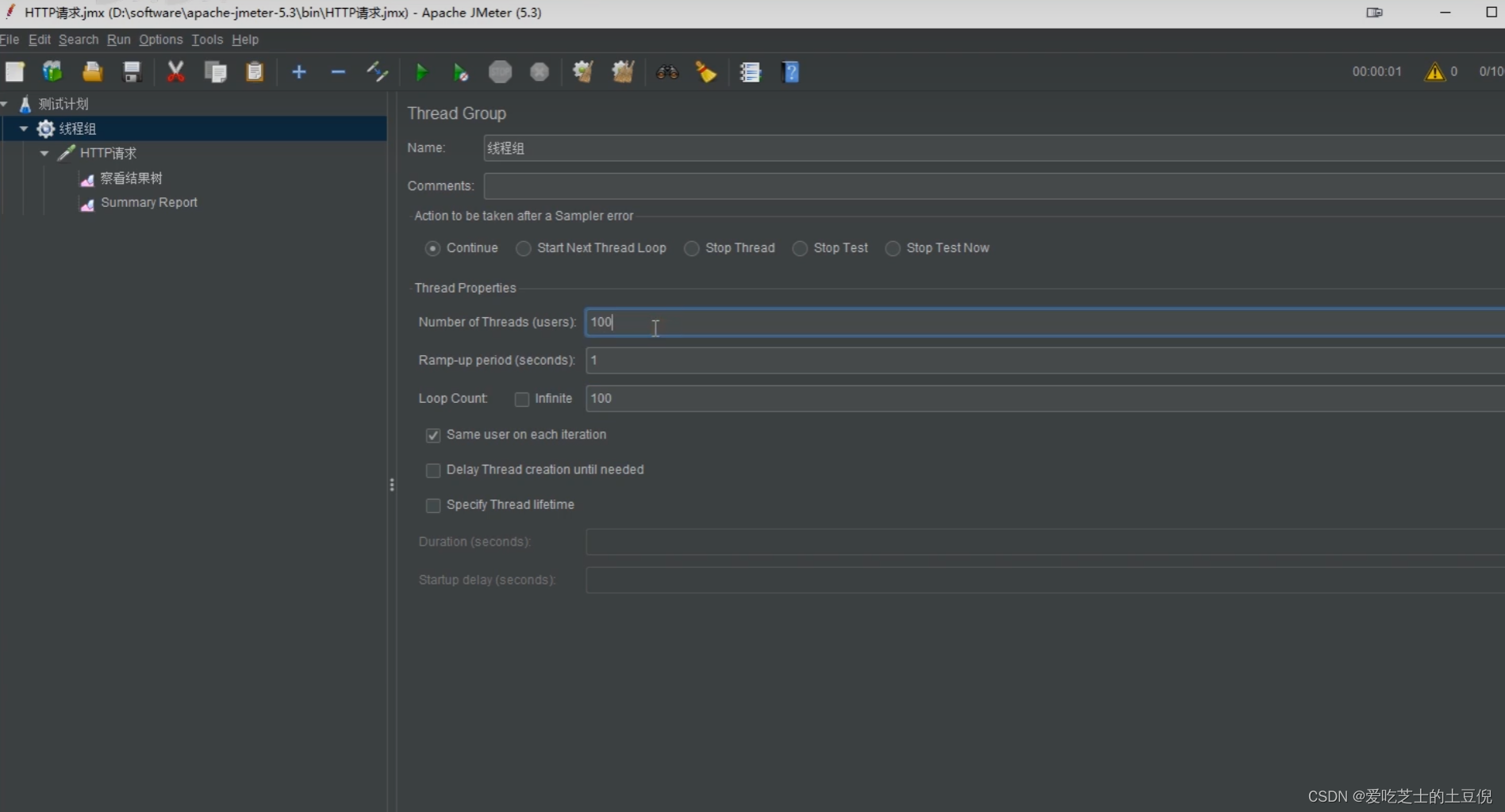The height and width of the screenshot is (812, 1505).
Task: Click the Open file folder icon
Action: point(92,72)
